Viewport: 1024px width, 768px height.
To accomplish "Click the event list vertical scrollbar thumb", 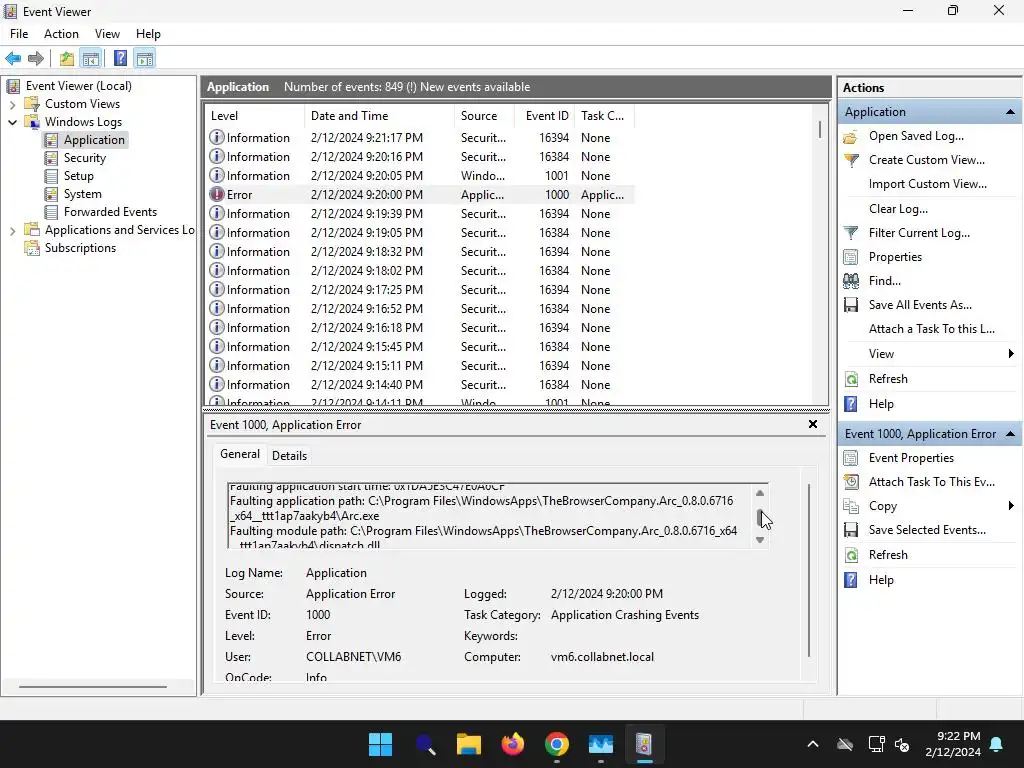I will [820, 129].
